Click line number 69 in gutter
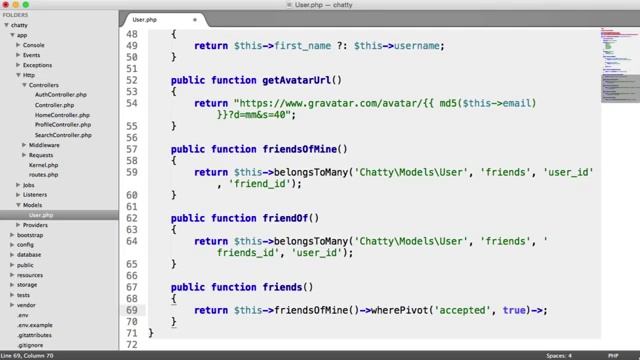Image resolution: width=640 pixels, height=360 pixels. tap(132, 310)
